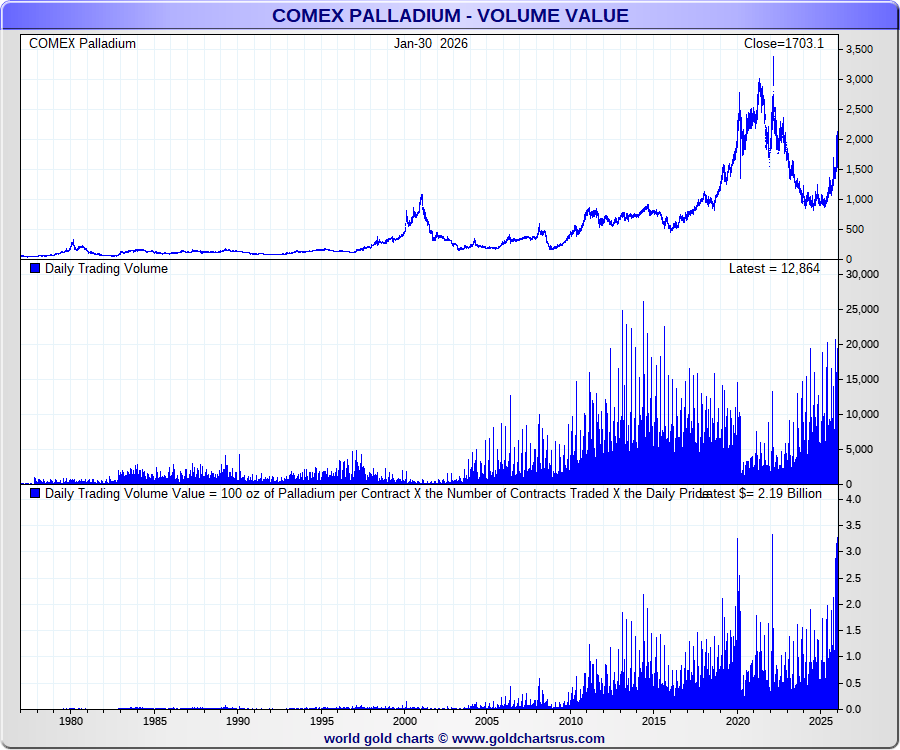Click the 3.5 value axis label
The width and height of the screenshot is (900, 750).
point(853,526)
